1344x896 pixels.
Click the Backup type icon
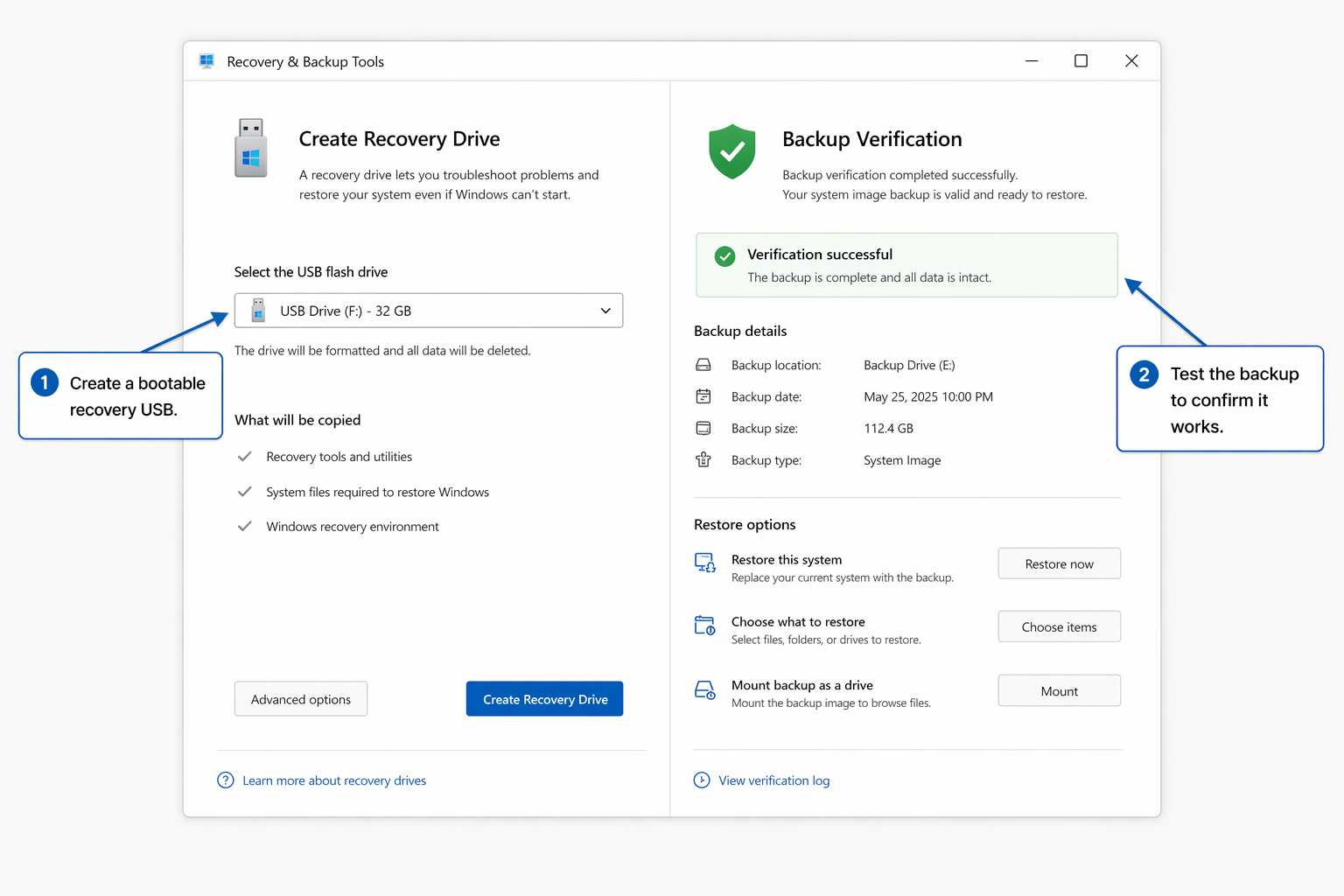[703, 460]
